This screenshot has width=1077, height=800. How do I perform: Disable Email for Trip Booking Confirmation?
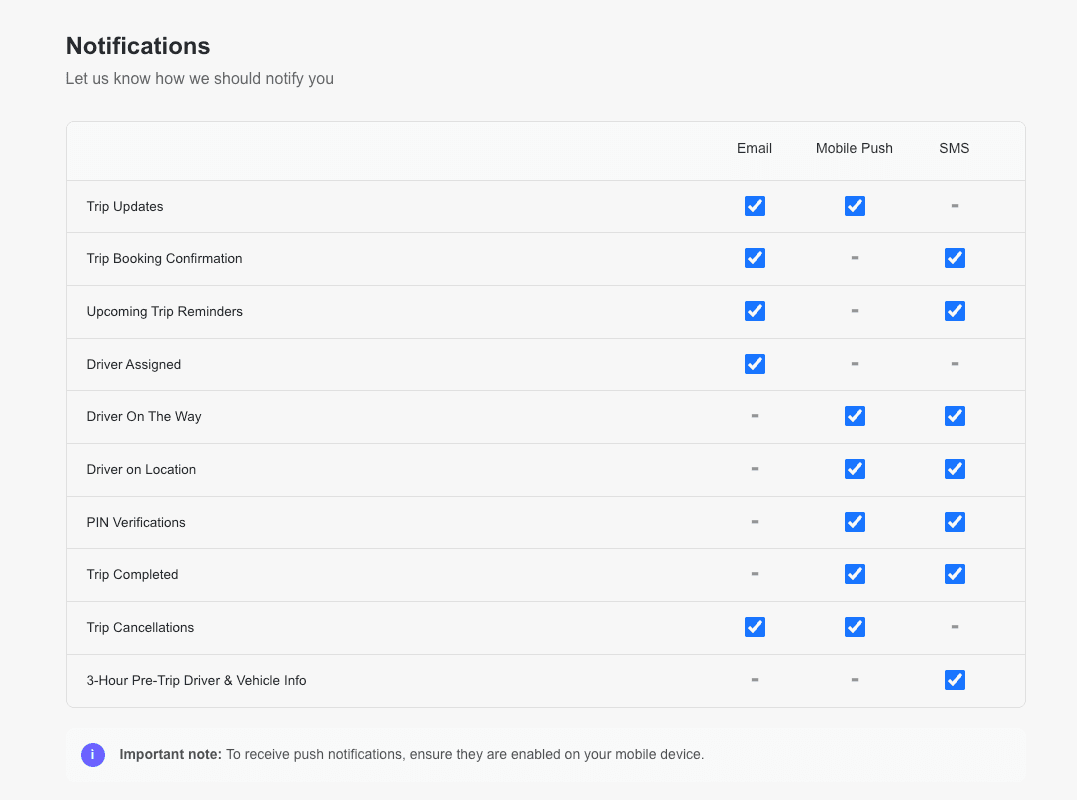pos(755,258)
